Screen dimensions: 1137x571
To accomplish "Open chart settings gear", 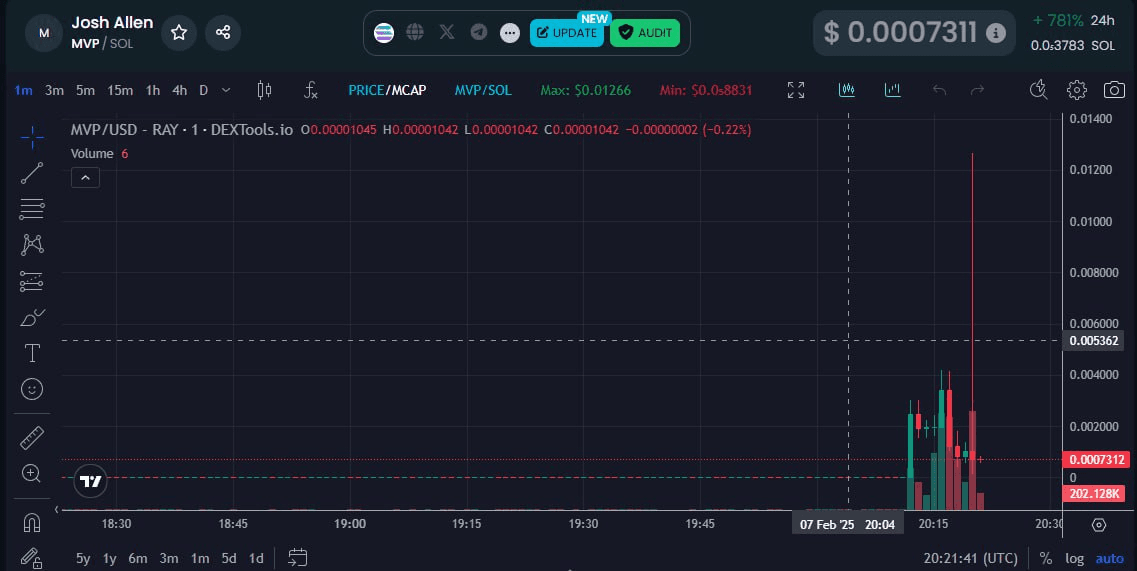I will [x=1077, y=90].
